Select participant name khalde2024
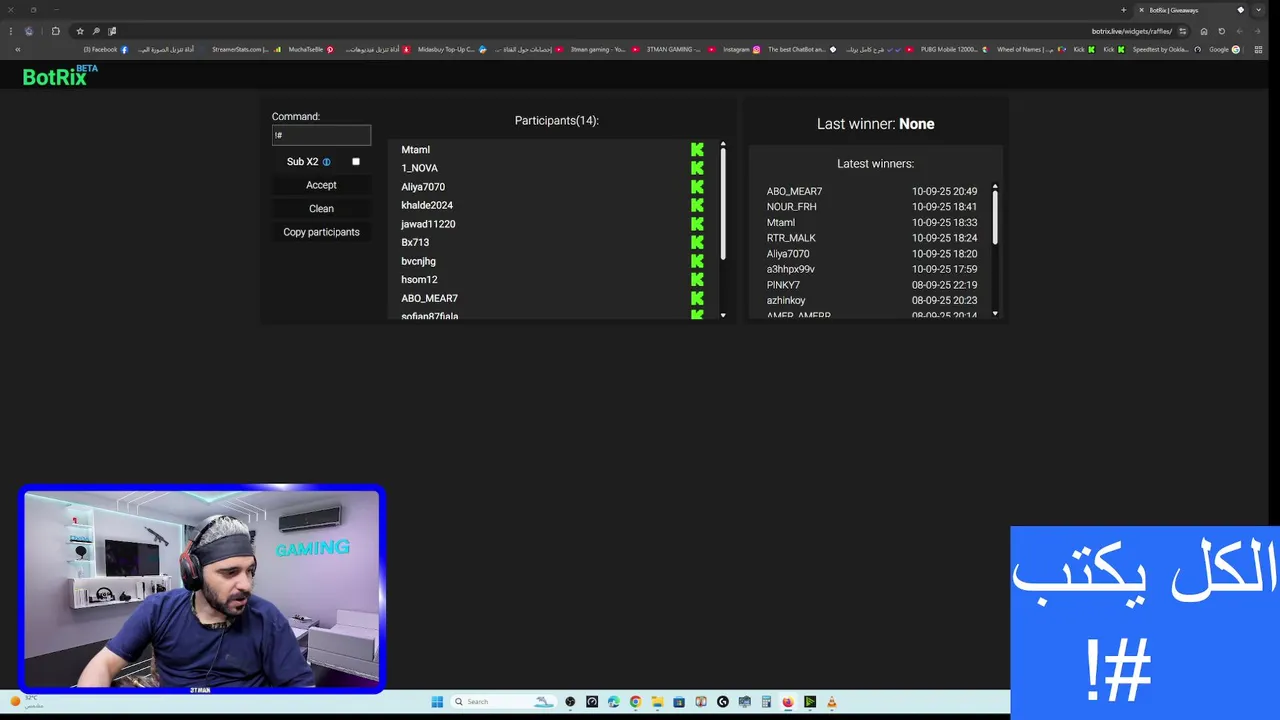Image resolution: width=1280 pixels, height=720 pixels. coord(427,205)
